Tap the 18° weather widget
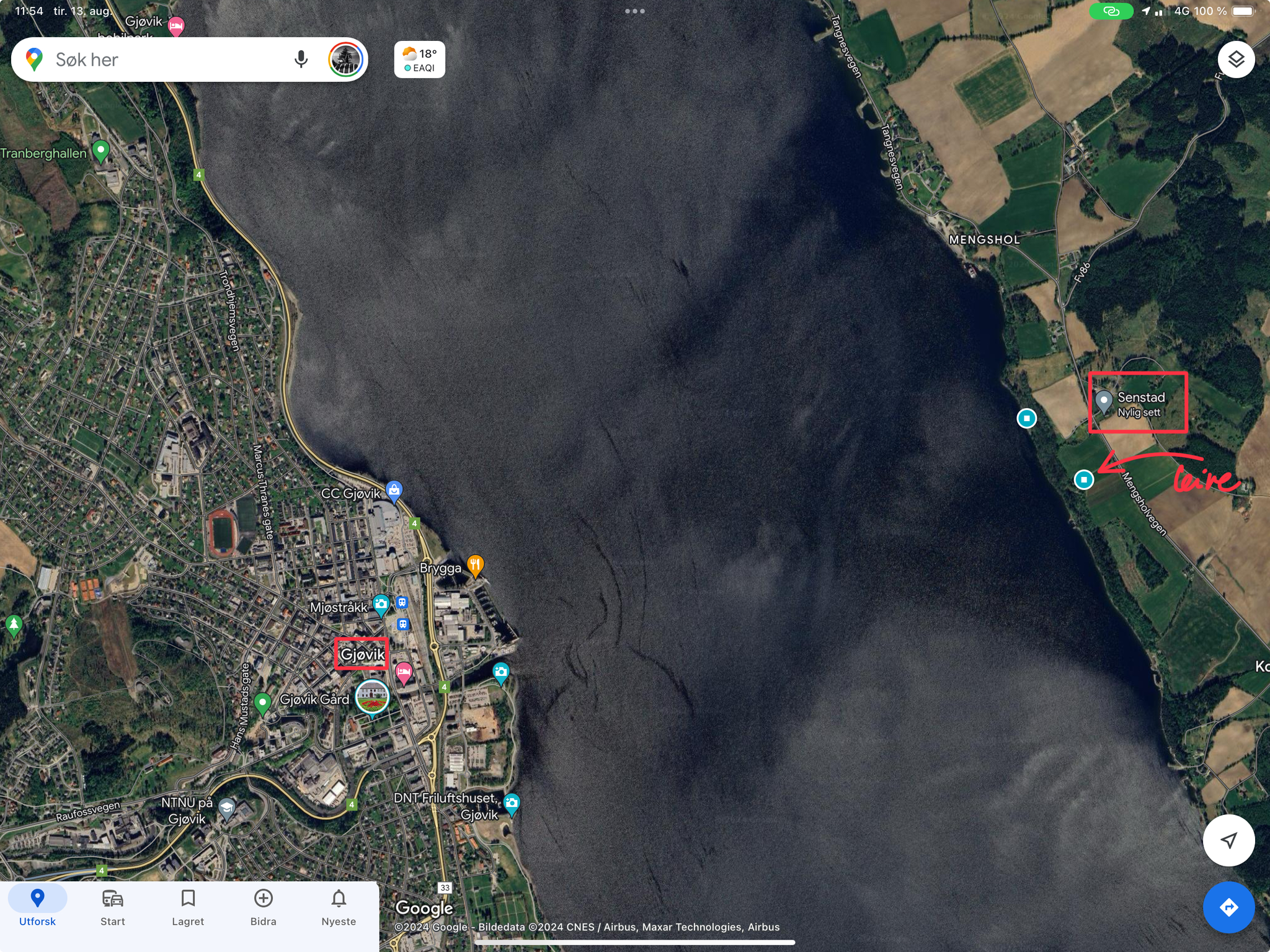 420,60
